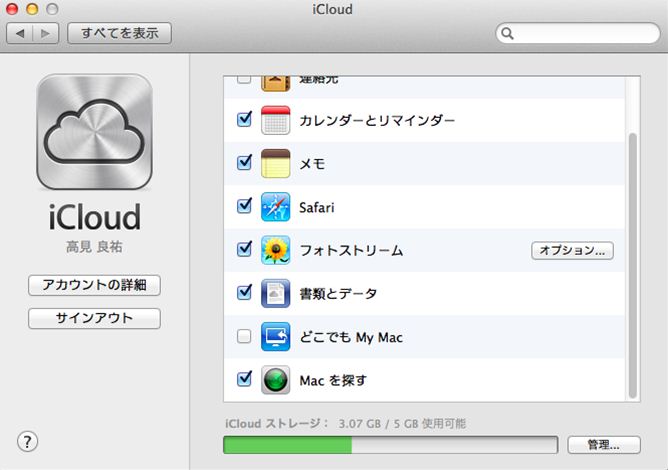Screen dimensions: 668x470
Task: Focus the search field in toolbar
Action: point(578,33)
